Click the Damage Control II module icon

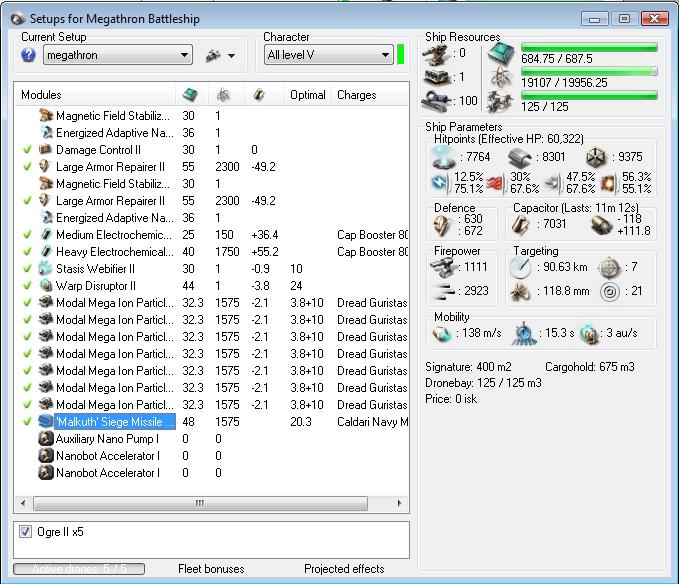point(45,150)
